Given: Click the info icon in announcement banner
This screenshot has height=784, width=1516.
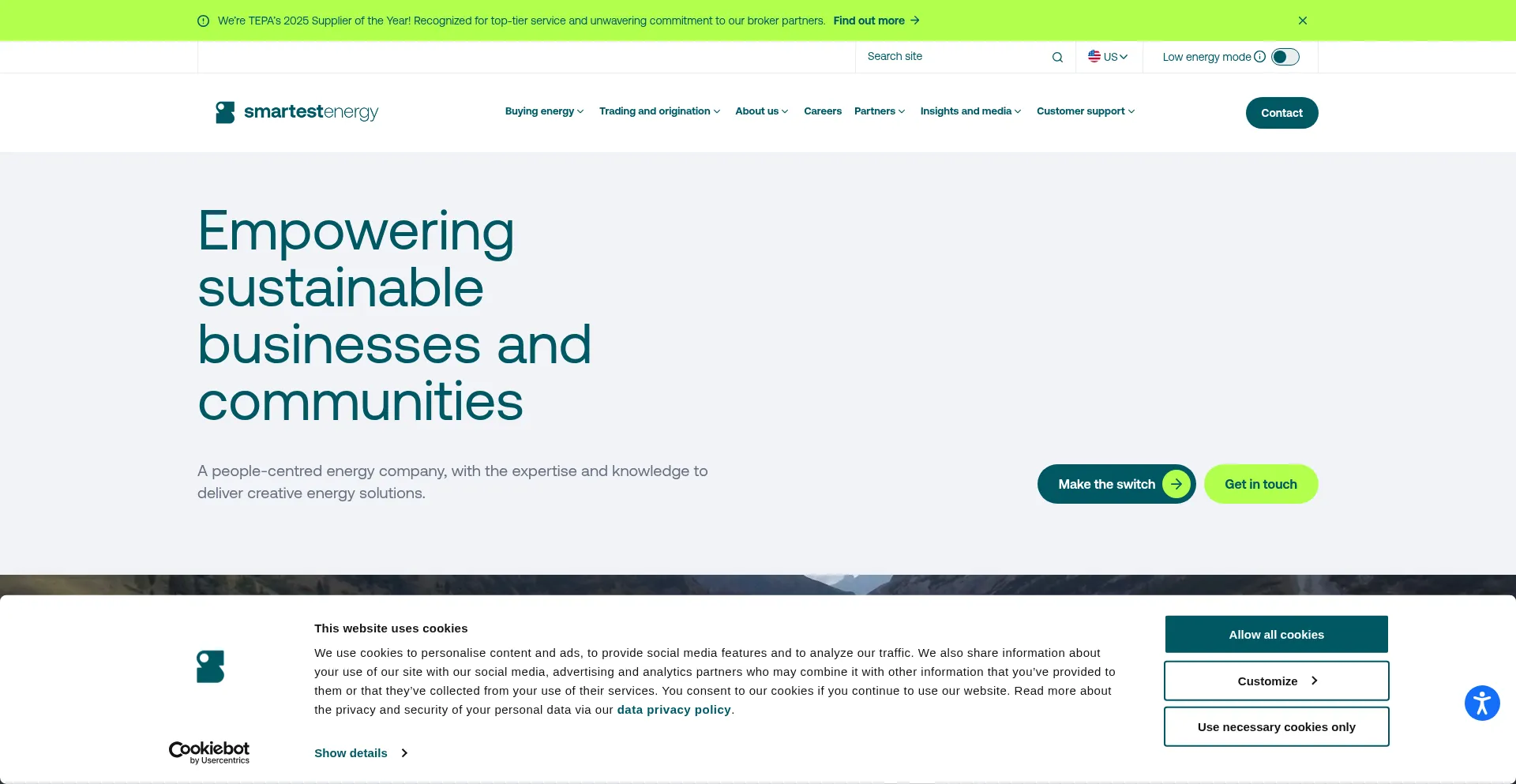Looking at the screenshot, I should click(203, 21).
